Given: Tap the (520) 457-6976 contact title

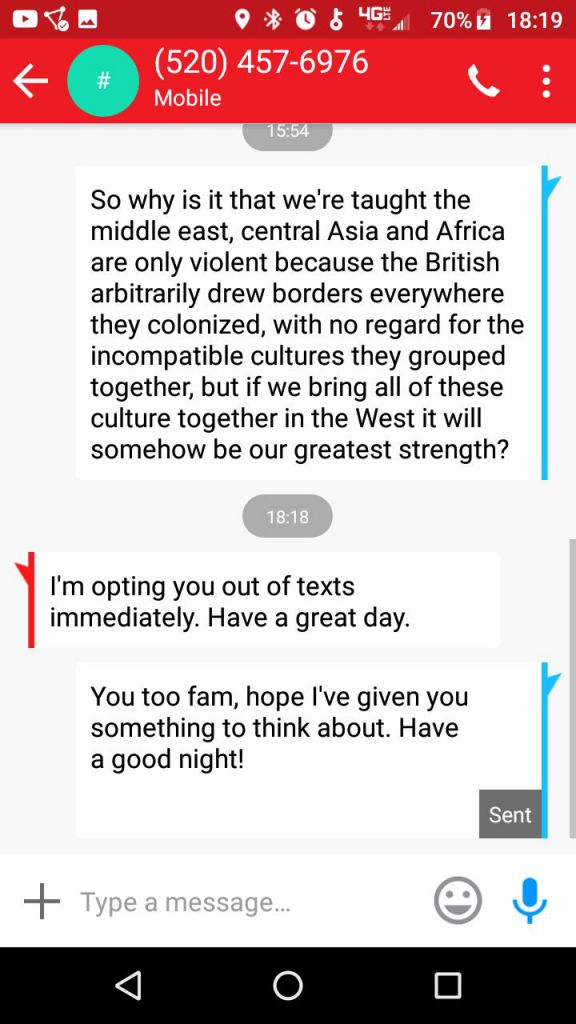Looking at the screenshot, I should coord(261,63).
